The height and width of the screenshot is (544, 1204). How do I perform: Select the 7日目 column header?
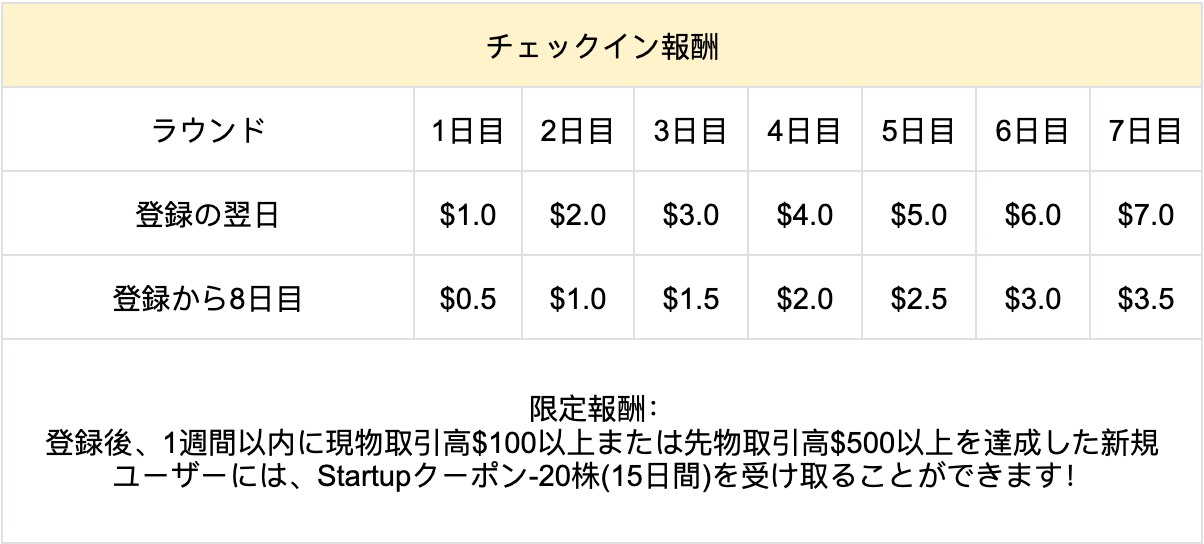pyautogui.click(x=1145, y=131)
